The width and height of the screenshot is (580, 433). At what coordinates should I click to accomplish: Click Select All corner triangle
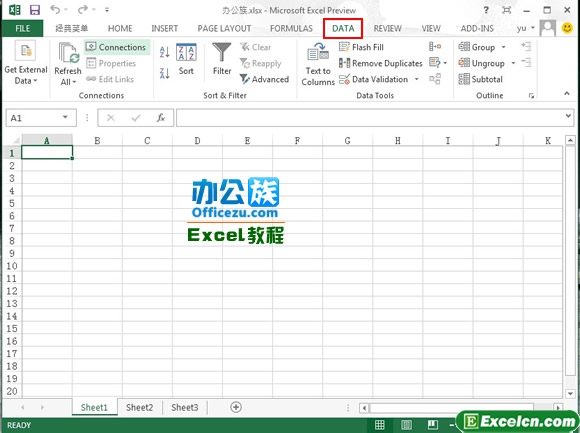click(x=16, y=141)
